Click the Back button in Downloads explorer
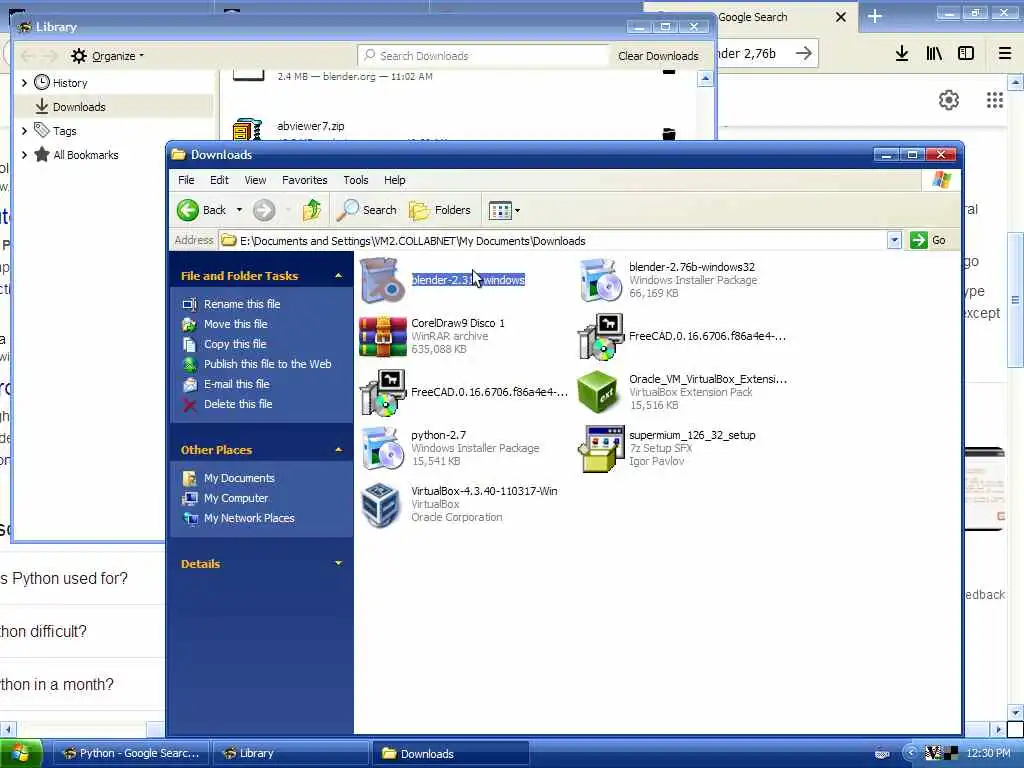Screen dimensions: 1024x768 (x=202, y=210)
